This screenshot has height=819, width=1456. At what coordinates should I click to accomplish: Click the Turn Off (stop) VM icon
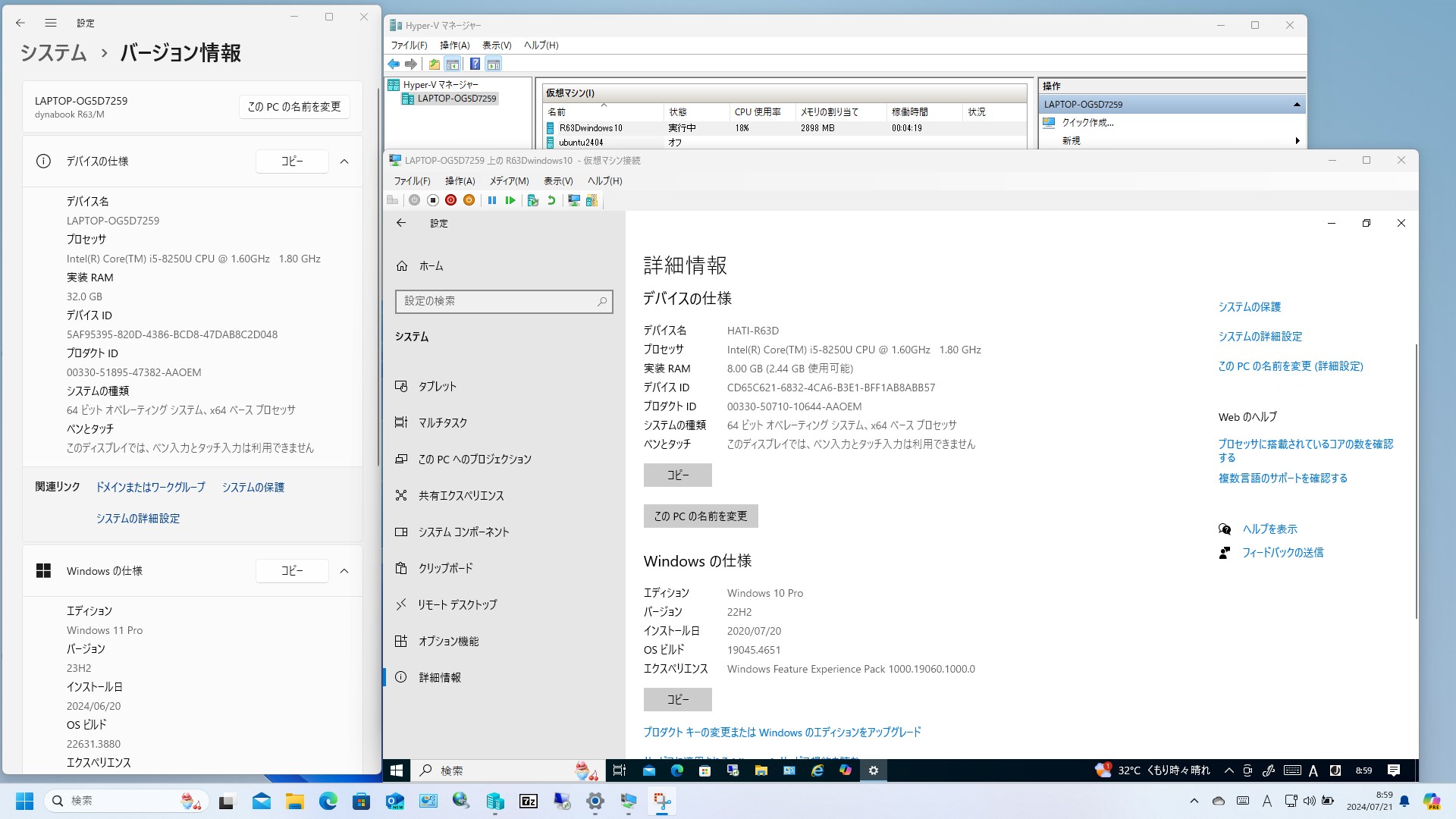(x=432, y=200)
